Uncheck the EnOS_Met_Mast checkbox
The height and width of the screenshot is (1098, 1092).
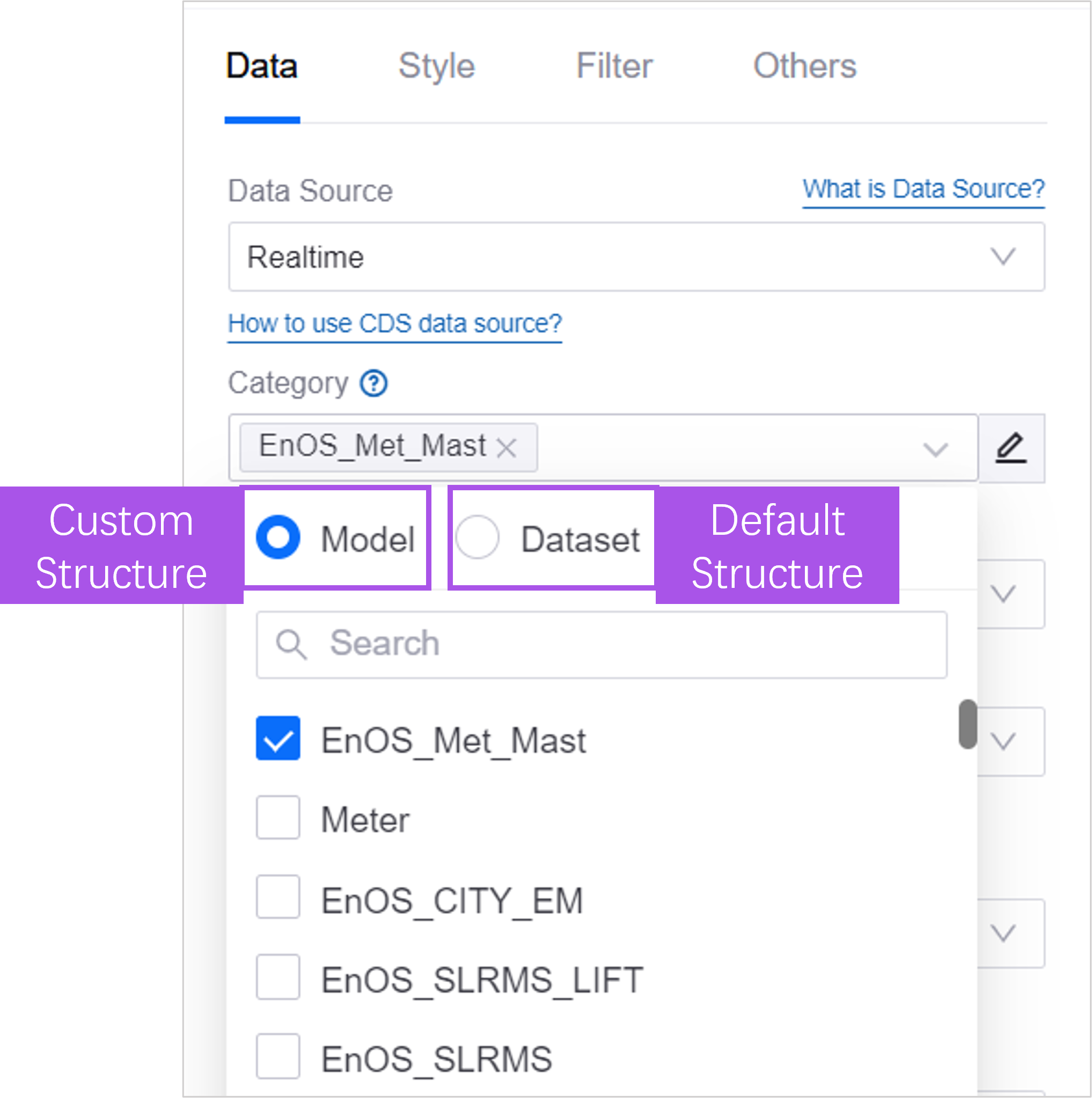(x=278, y=738)
